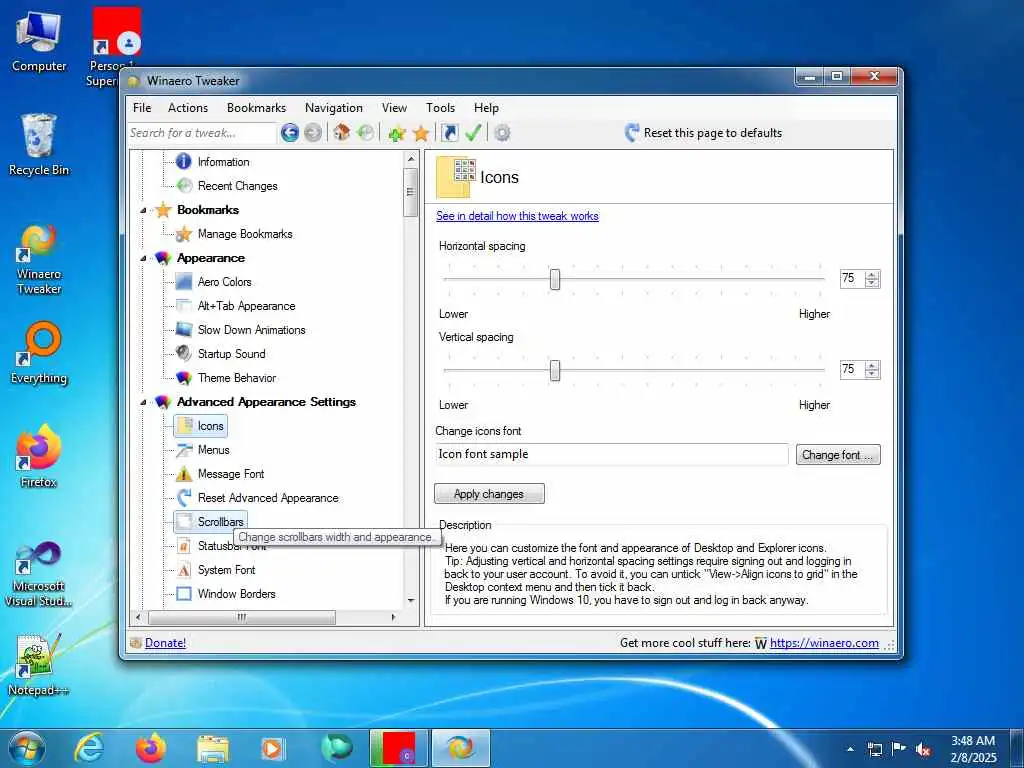Collapse the Bookmarks tree group
The width and height of the screenshot is (1024, 768).
143,210
